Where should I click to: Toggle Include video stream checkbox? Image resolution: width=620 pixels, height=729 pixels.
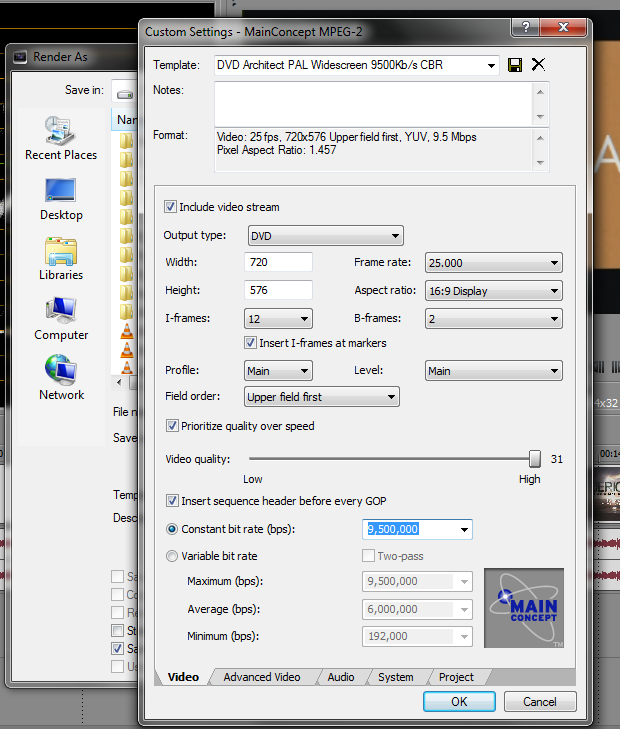point(171,206)
